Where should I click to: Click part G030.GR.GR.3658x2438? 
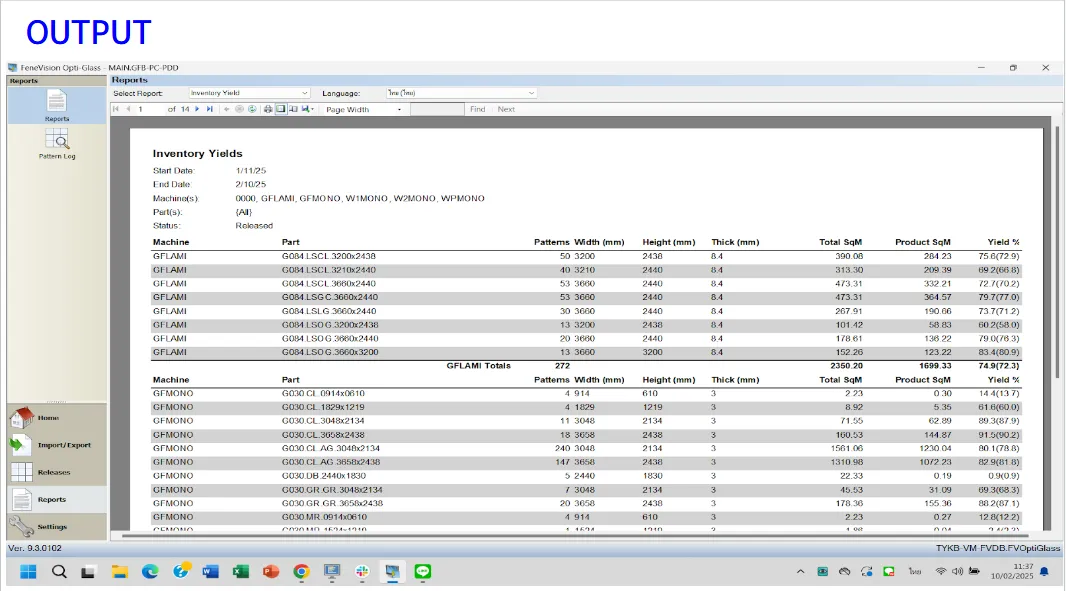[x=332, y=503]
